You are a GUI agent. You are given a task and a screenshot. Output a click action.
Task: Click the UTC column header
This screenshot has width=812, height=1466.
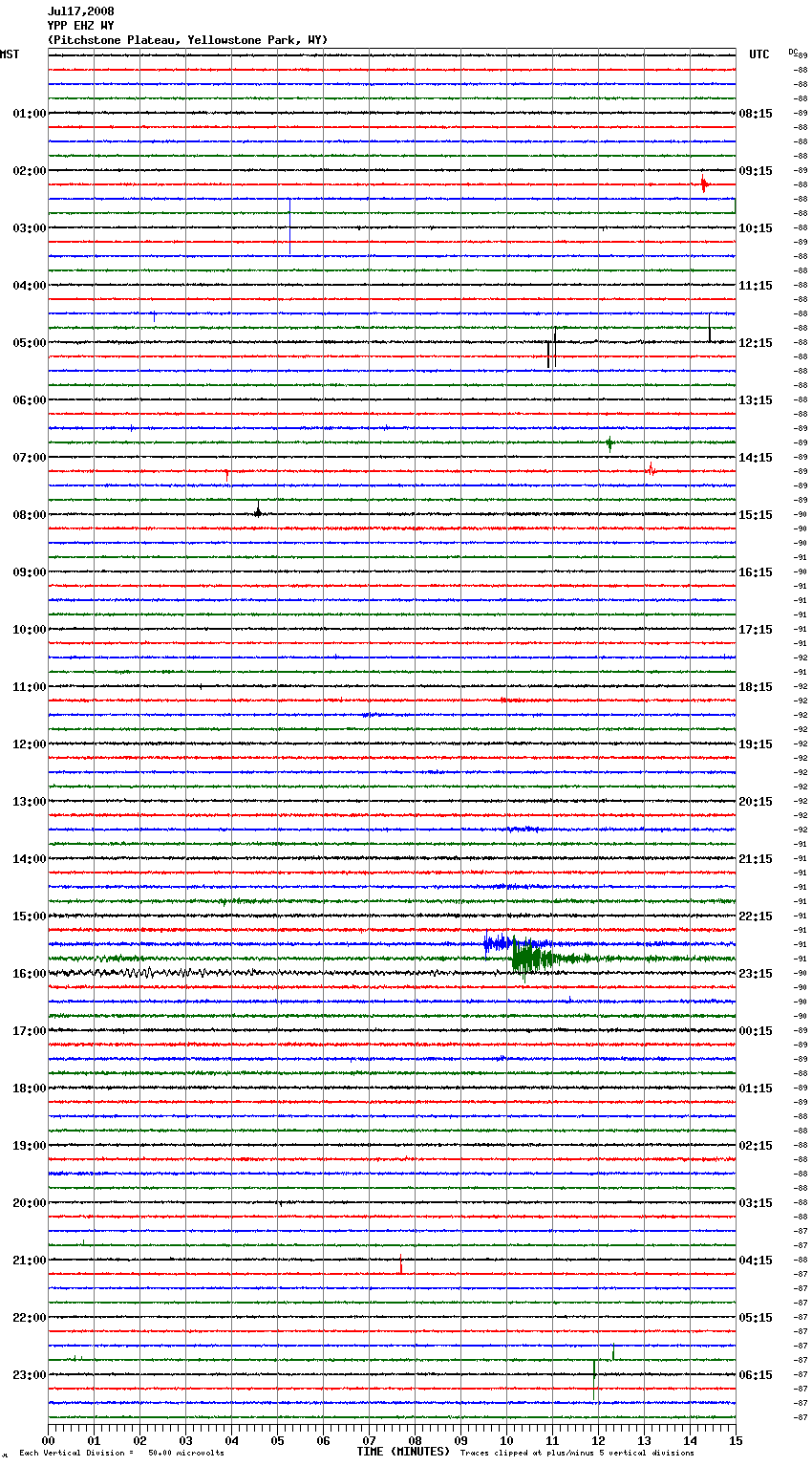click(759, 54)
